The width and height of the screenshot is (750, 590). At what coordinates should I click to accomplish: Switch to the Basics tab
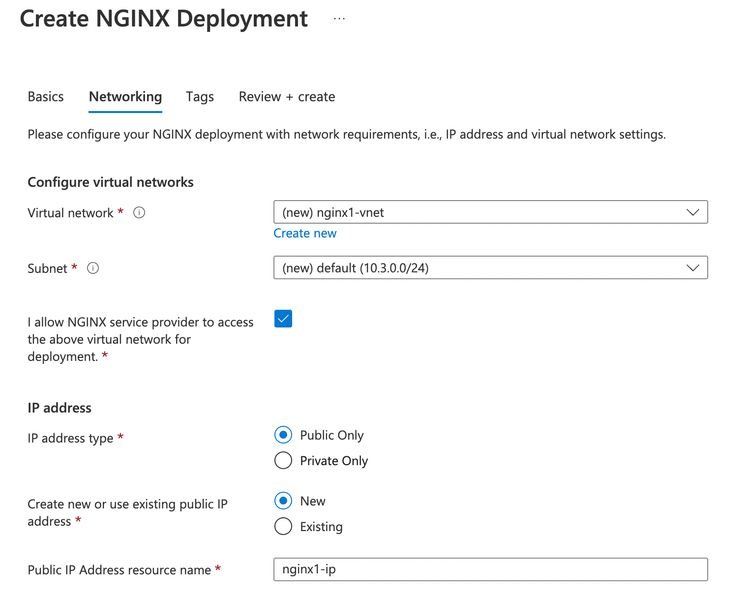click(45, 97)
